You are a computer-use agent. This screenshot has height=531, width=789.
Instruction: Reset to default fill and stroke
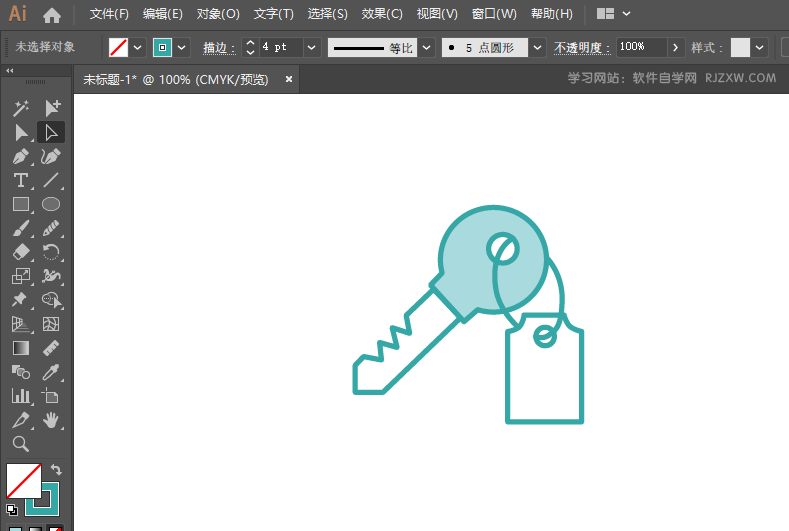point(12,510)
